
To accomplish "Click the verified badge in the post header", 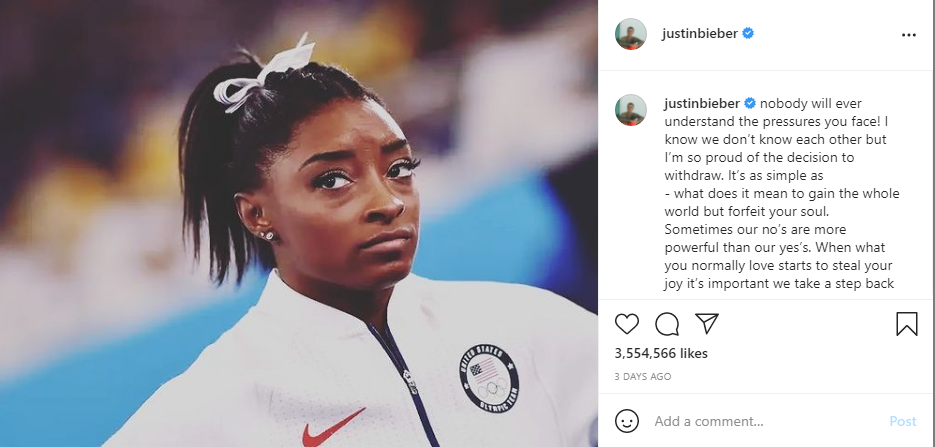I will coord(748,34).
